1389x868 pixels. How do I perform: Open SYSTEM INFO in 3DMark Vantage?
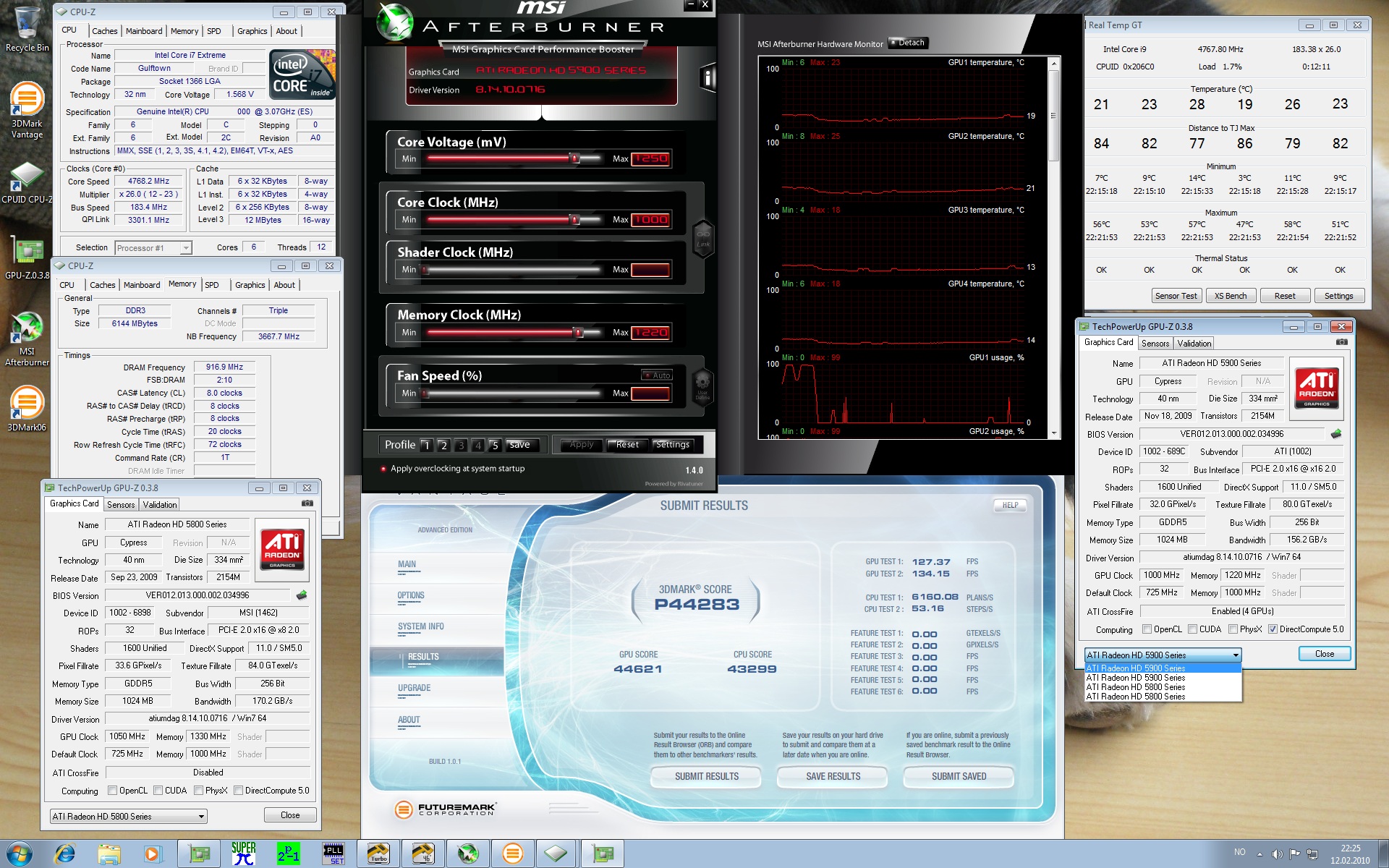coord(420,627)
